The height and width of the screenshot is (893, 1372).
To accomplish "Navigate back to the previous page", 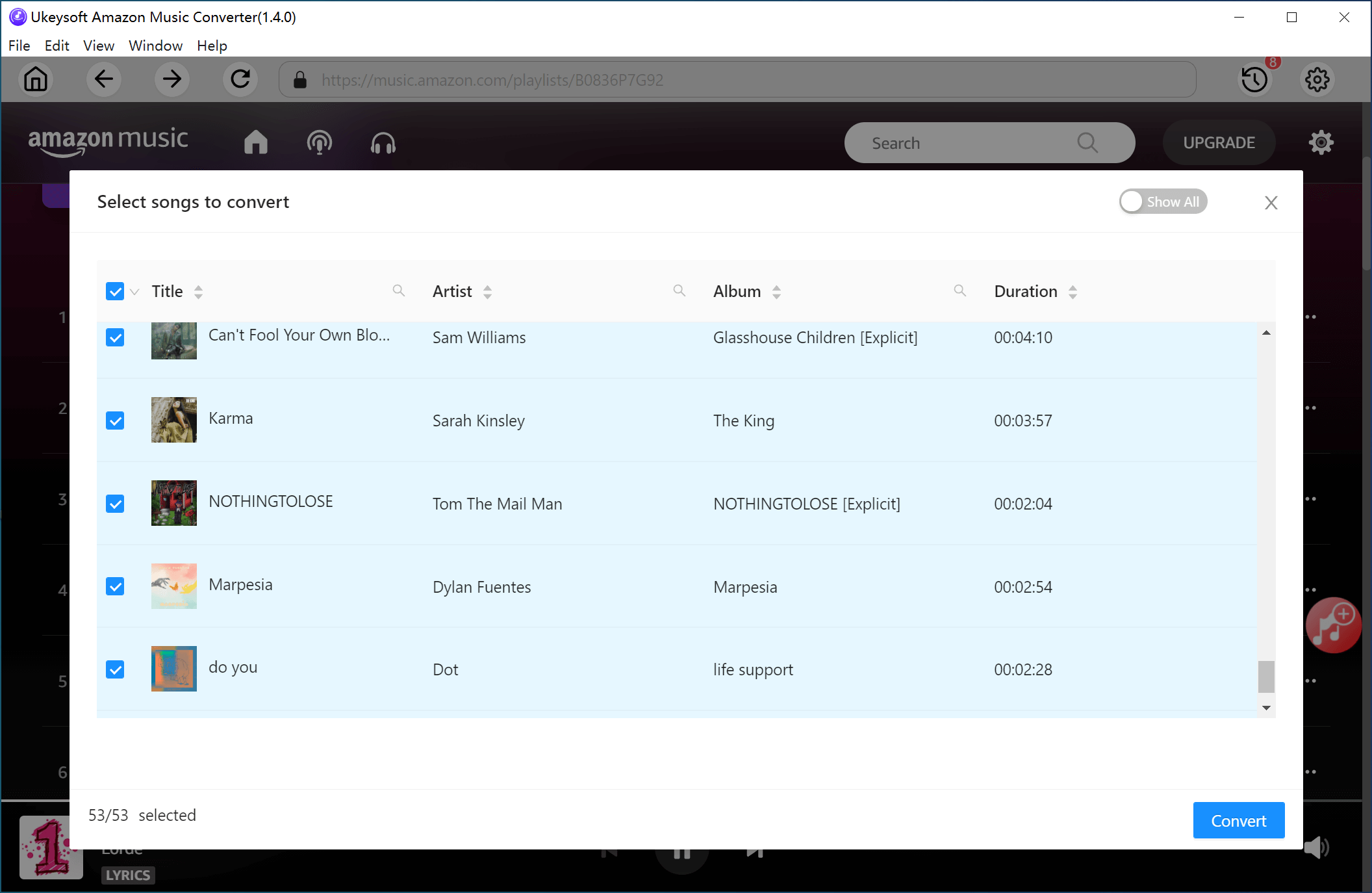I will 104,79.
